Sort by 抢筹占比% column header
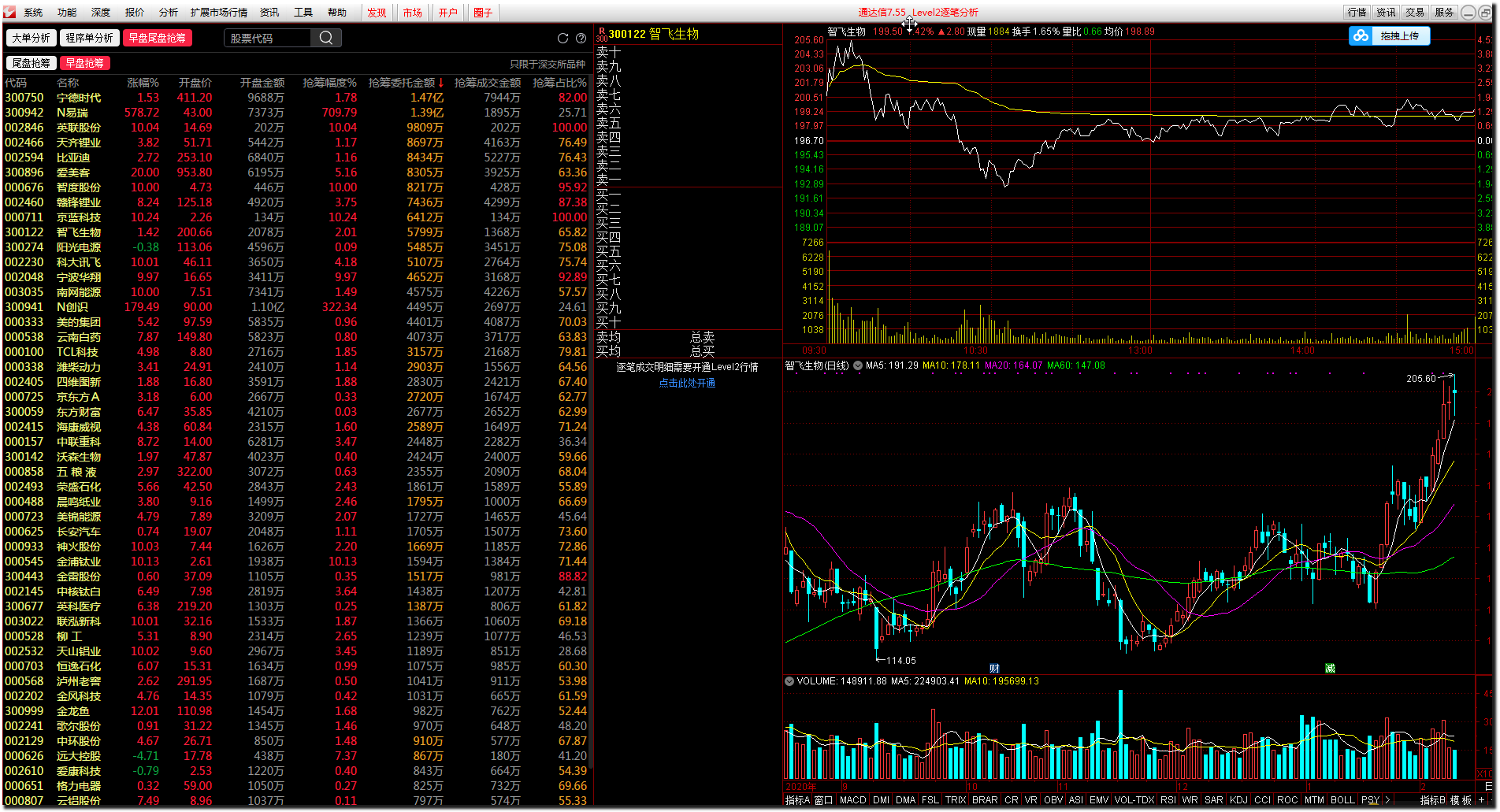The width and height of the screenshot is (1500, 812). click(559, 83)
